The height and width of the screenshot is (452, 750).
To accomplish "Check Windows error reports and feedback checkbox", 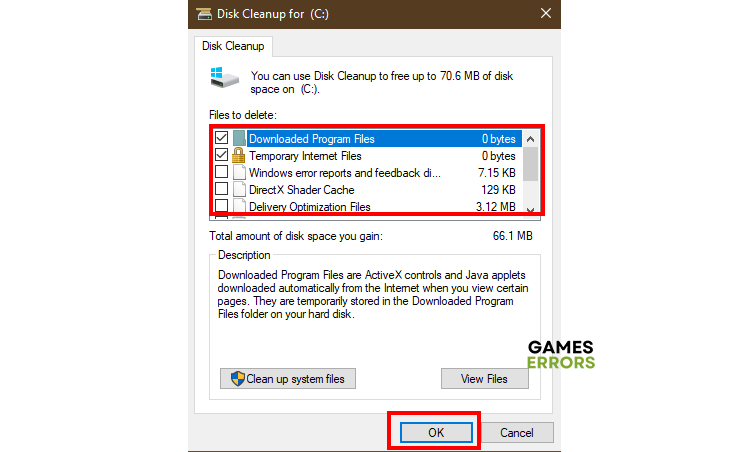I will click(221, 172).
